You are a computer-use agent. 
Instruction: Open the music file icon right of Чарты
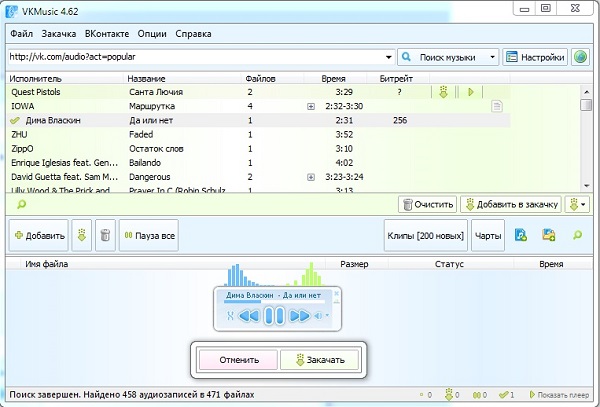pos(520,235)
